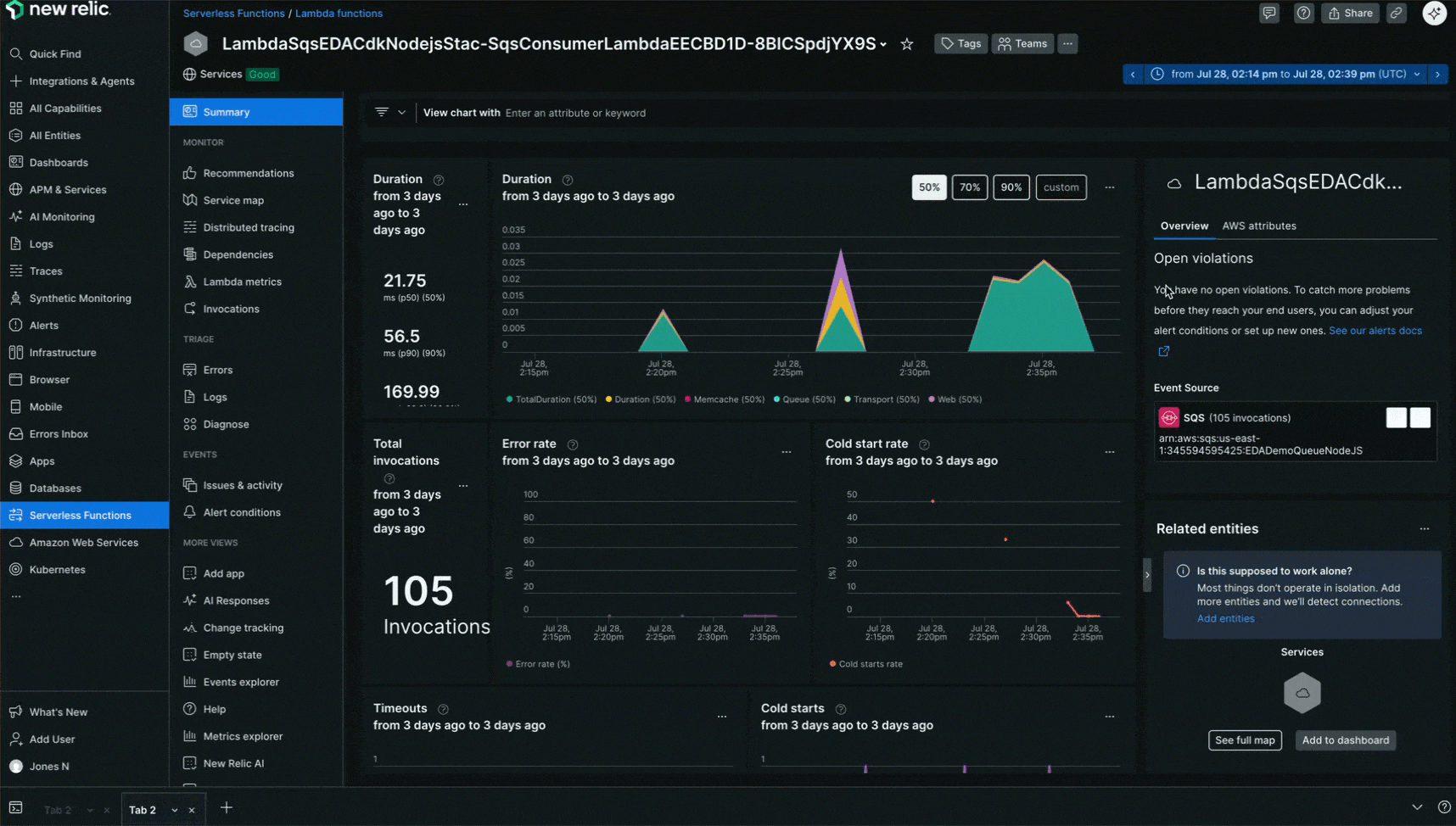Select the custom percentile option
The height and width of the screenshot is (826, 1456).
click(x=1061, y=187)
